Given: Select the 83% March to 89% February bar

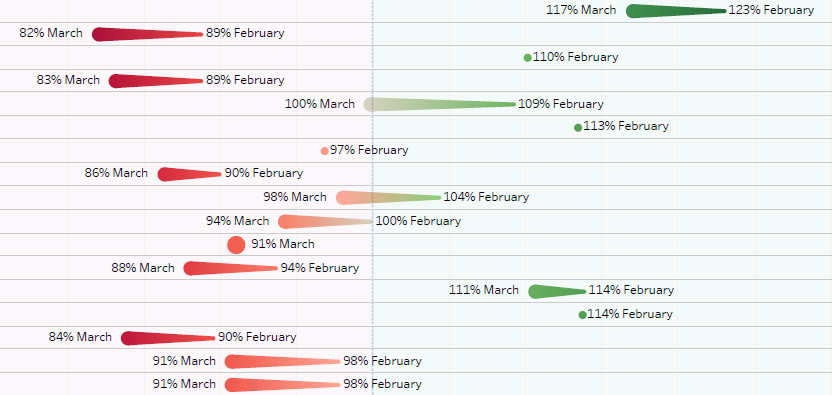Looking at the screenshot, I should click(156, 81).
